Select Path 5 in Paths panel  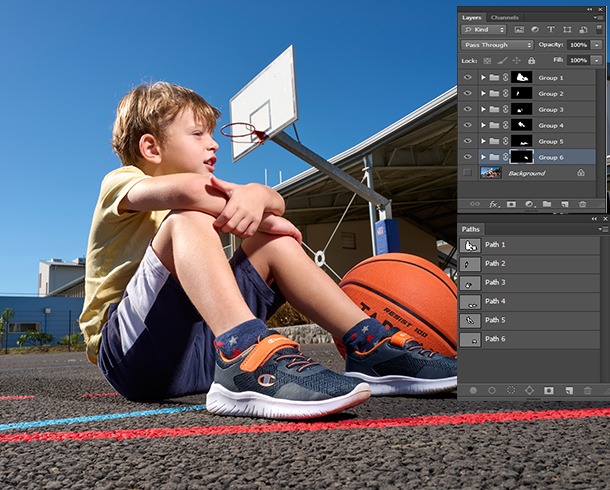[529, 320]
